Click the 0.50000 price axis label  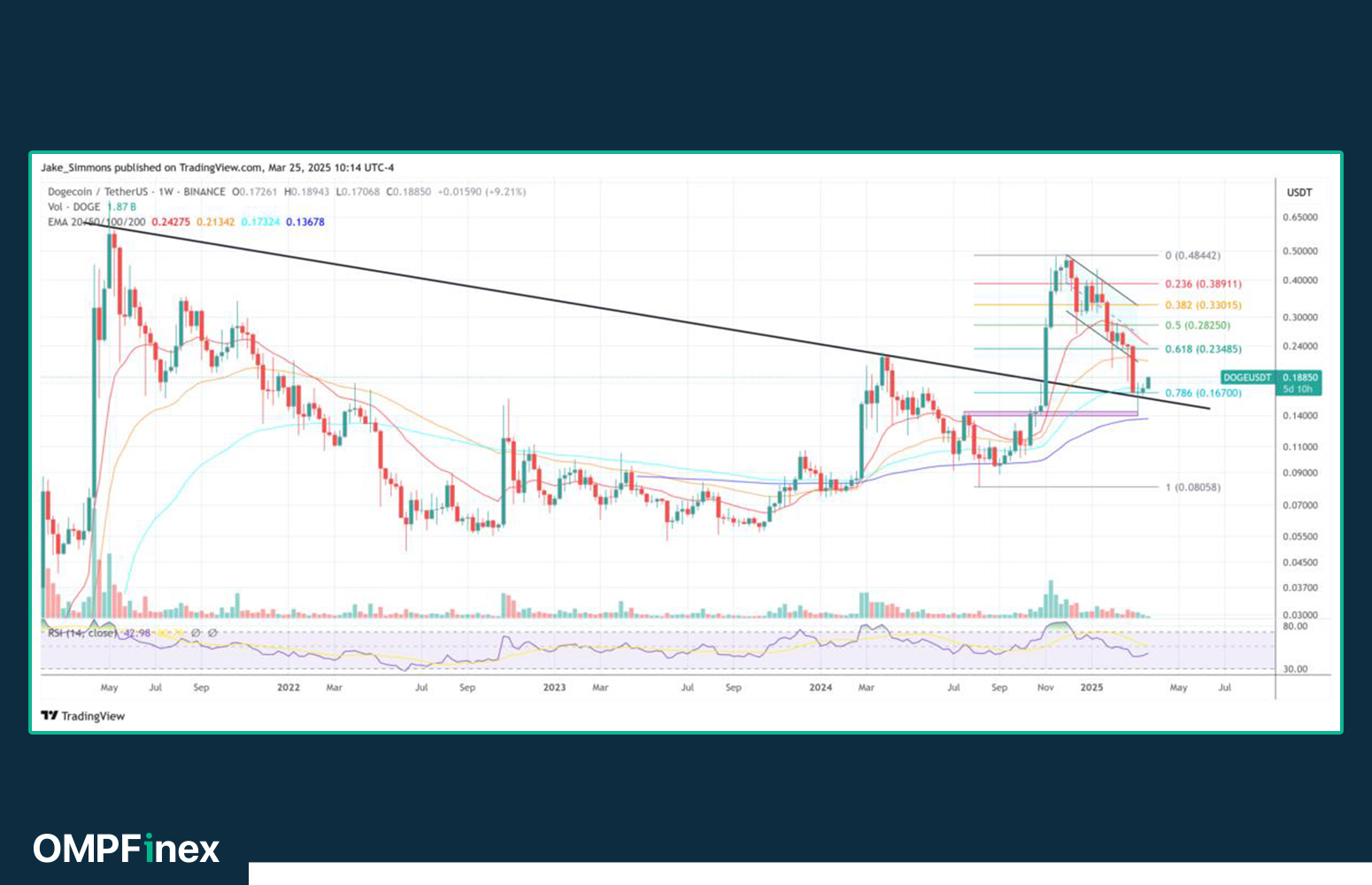(x=1299, y=251)
